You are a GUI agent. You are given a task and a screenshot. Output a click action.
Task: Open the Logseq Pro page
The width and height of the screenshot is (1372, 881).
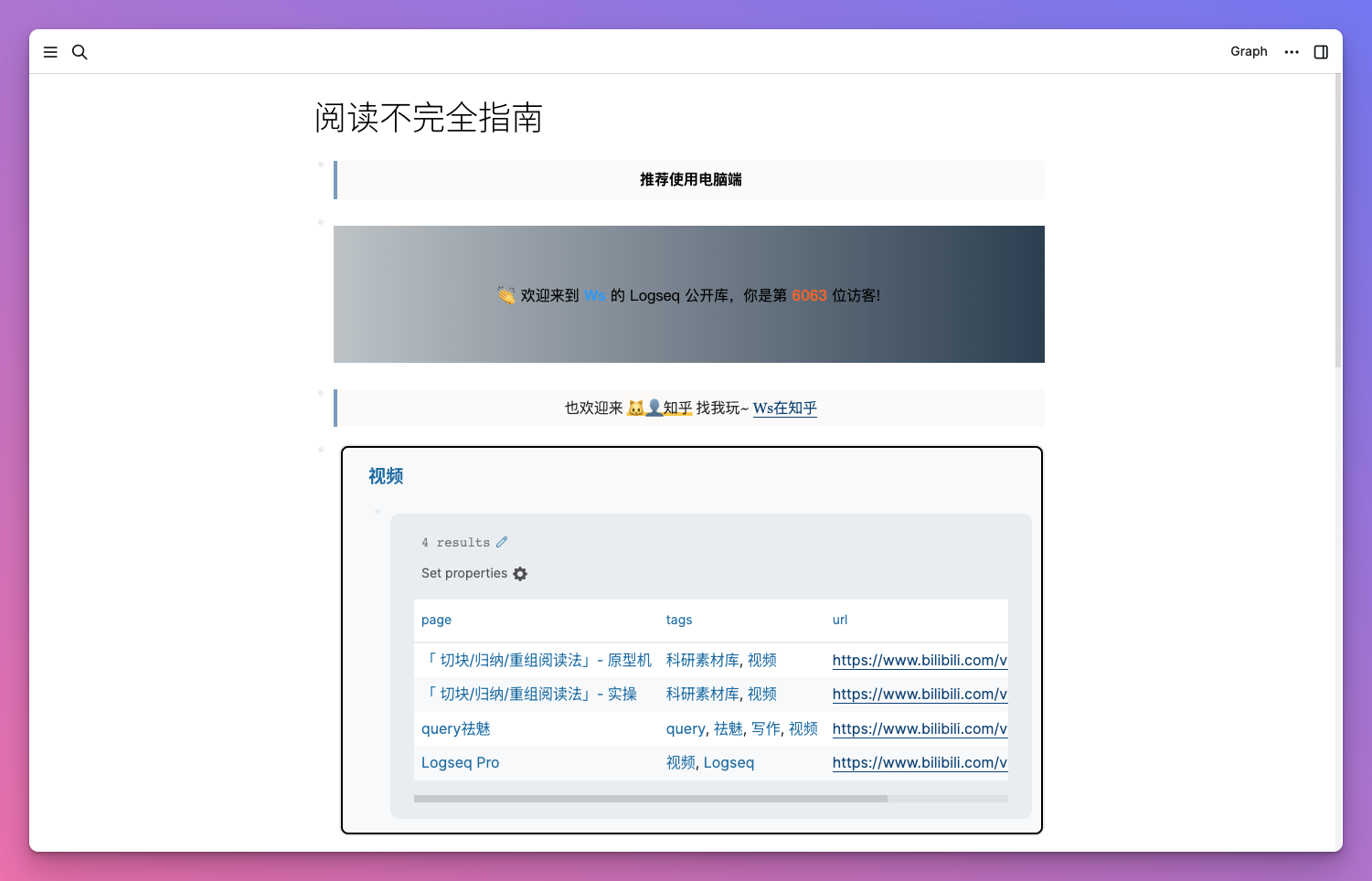[460, 762]
